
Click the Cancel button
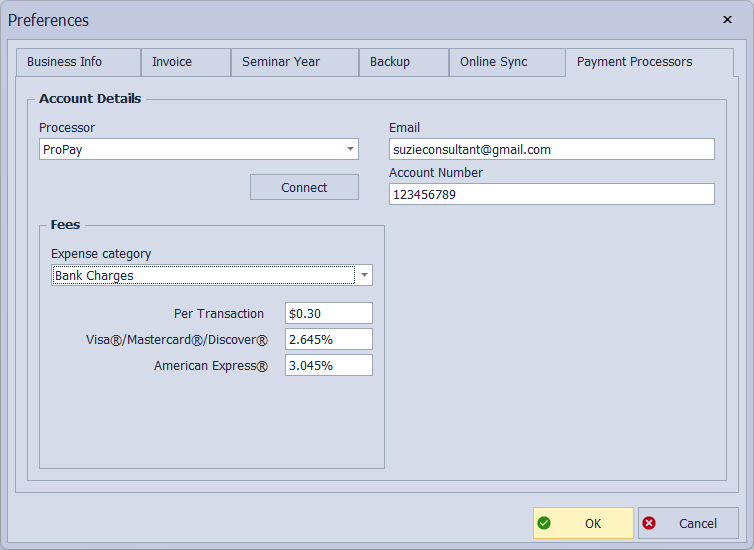688,523
